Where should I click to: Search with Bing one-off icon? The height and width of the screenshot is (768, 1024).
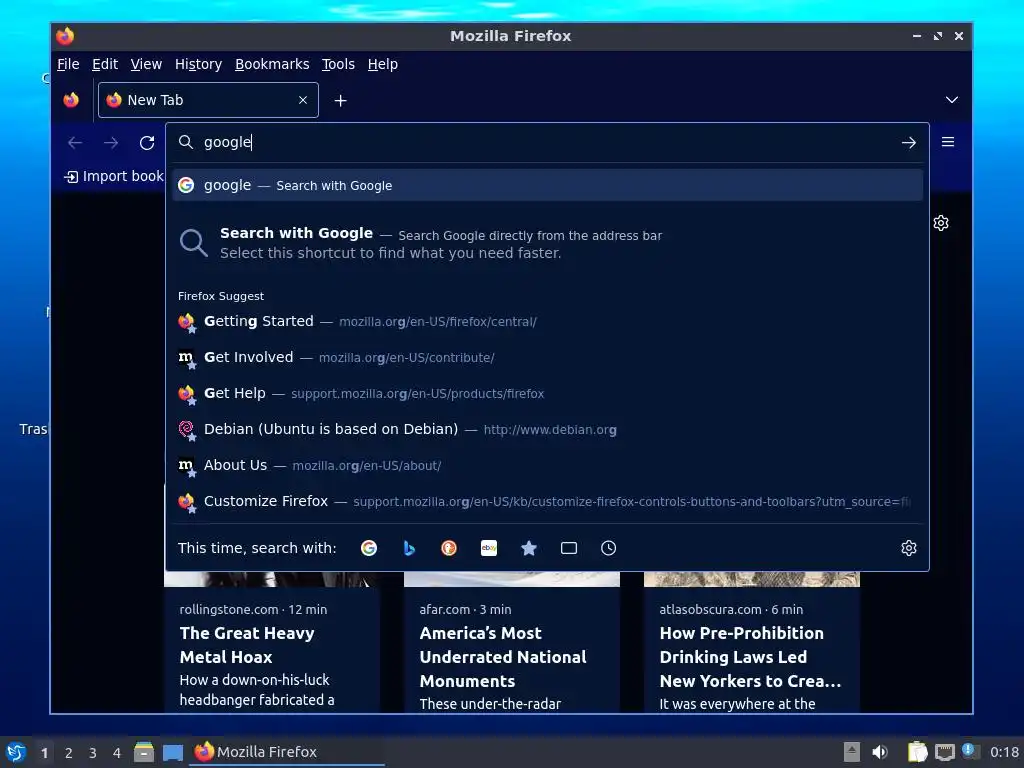tap(409, 548)
